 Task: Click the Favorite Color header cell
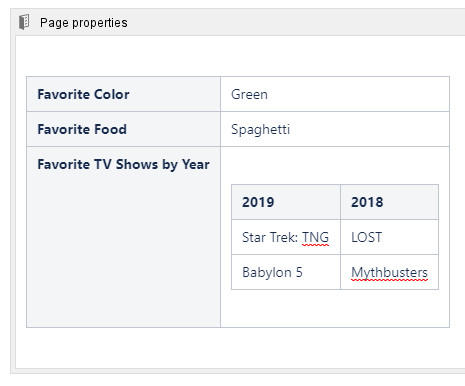123,94
